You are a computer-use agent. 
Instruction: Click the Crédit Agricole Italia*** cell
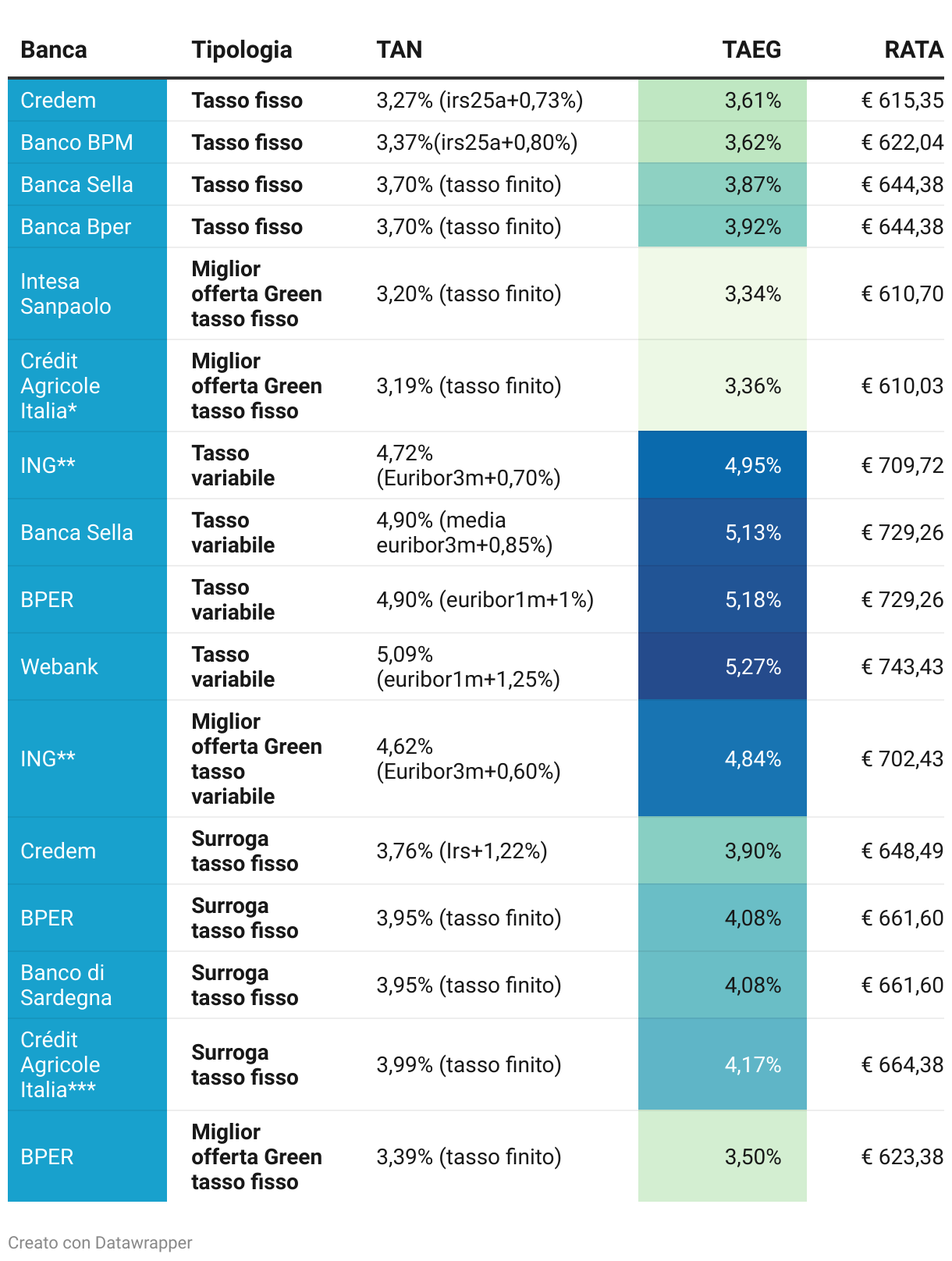click(x=87, y=1065)
